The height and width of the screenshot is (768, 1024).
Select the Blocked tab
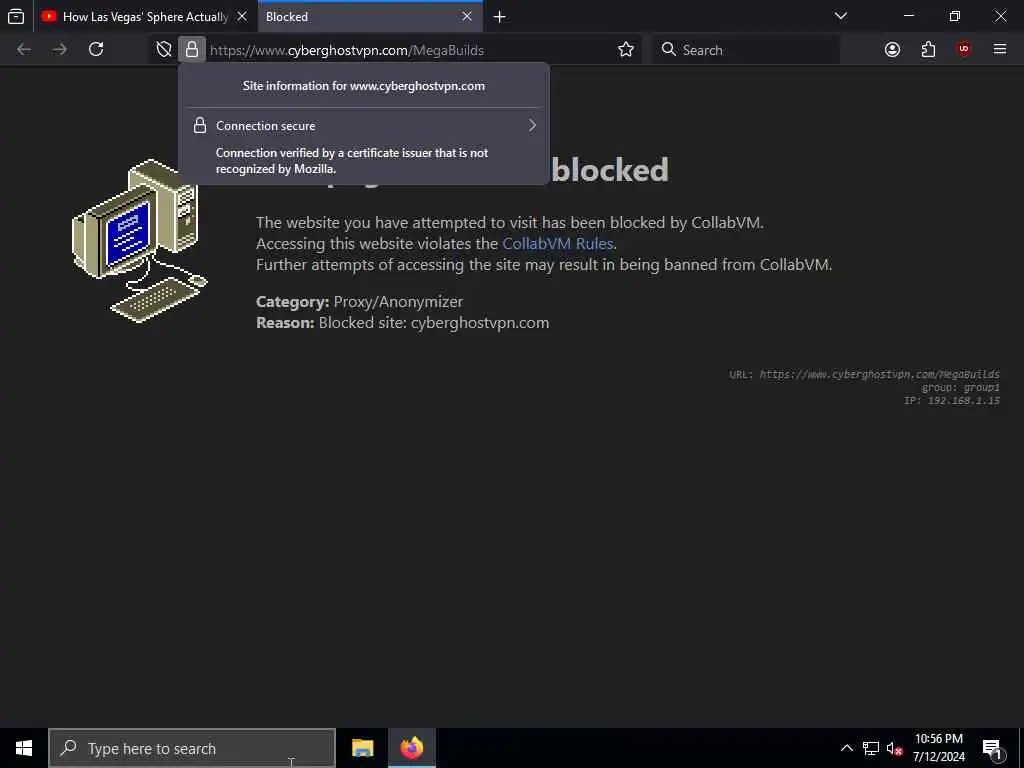[x=370, y=16]
